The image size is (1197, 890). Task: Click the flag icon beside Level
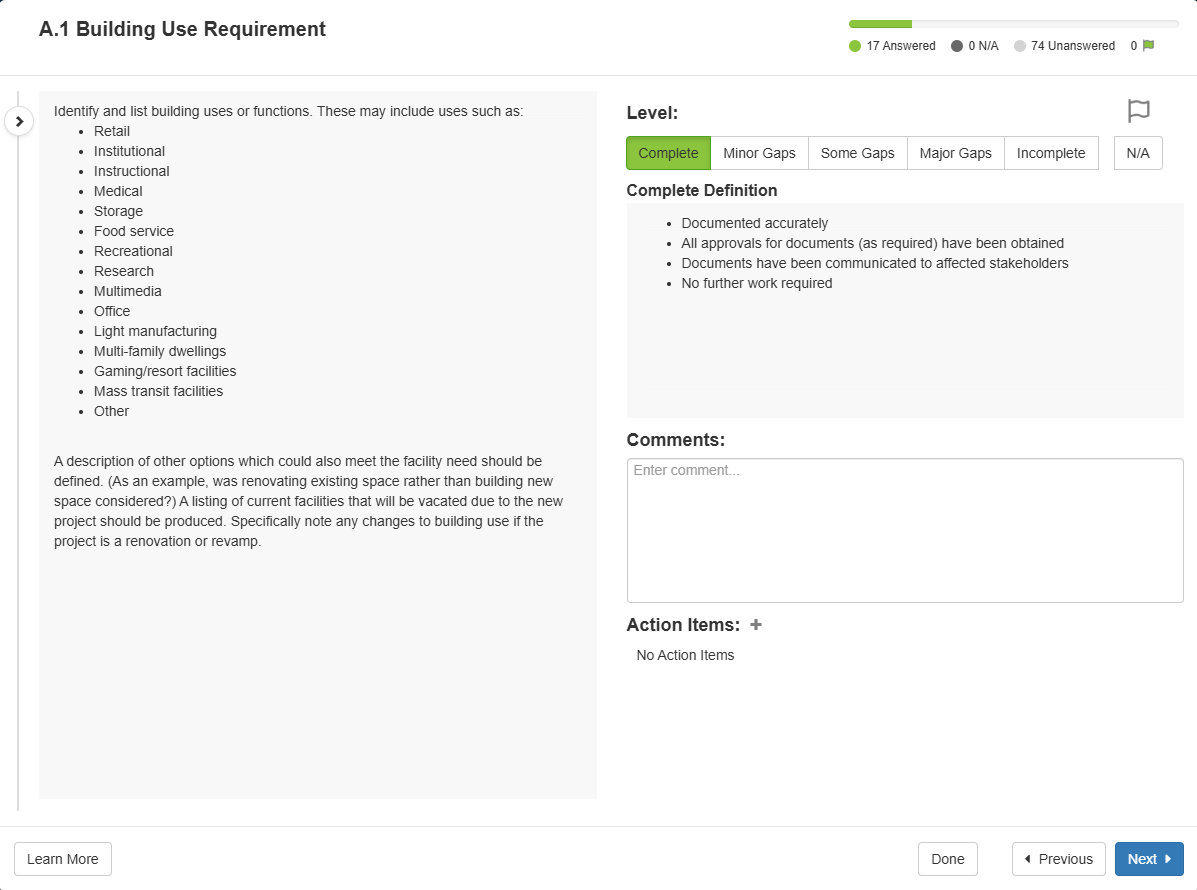[1138, 111]
